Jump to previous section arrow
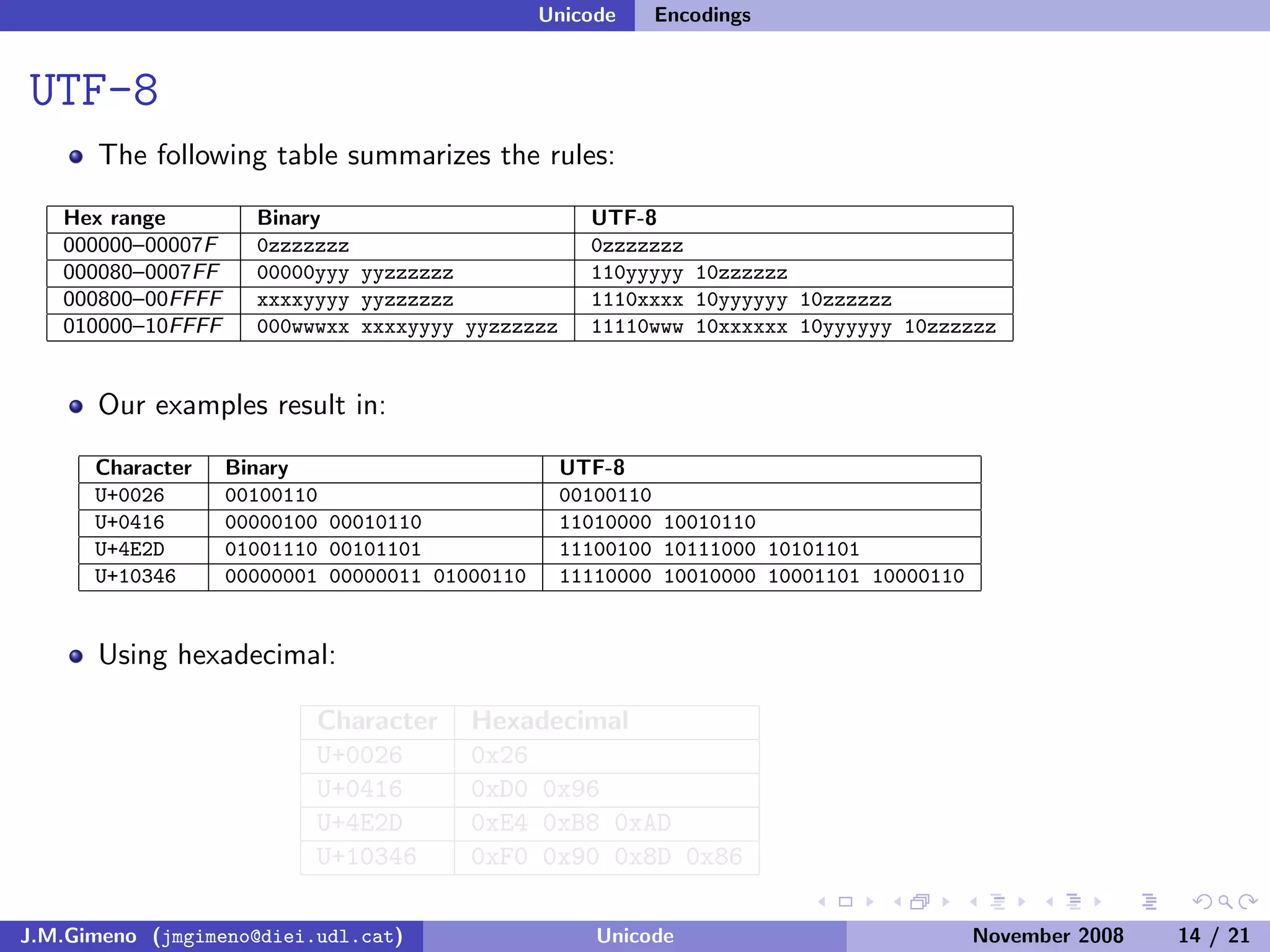 [x=1049, y=902]
